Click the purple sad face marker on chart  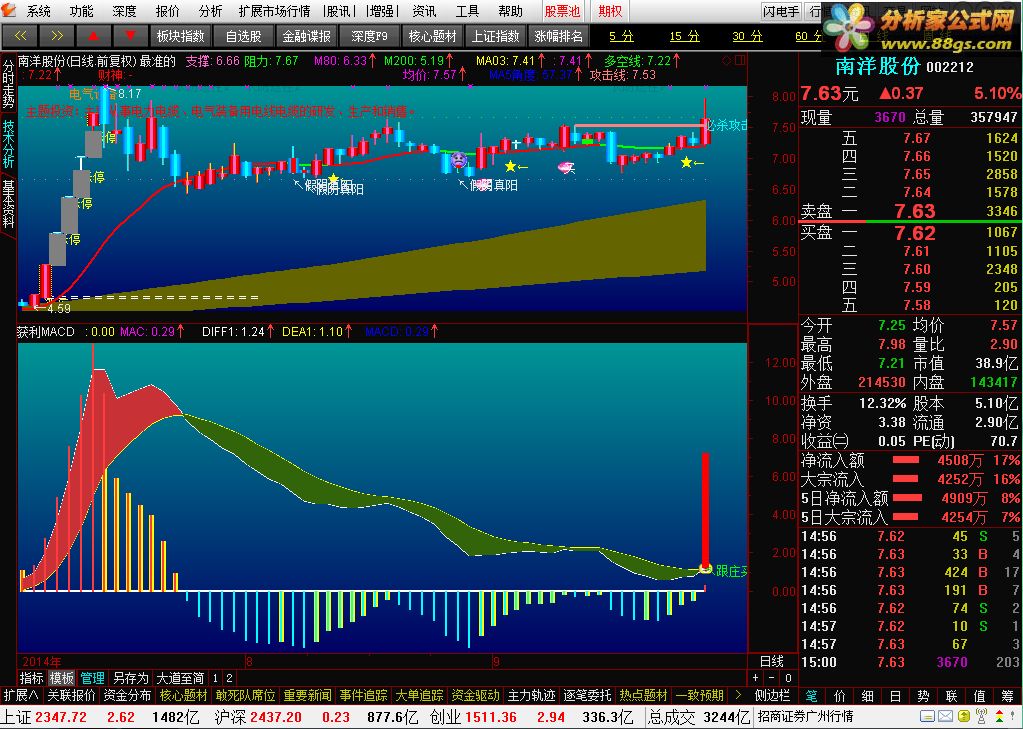459,159
